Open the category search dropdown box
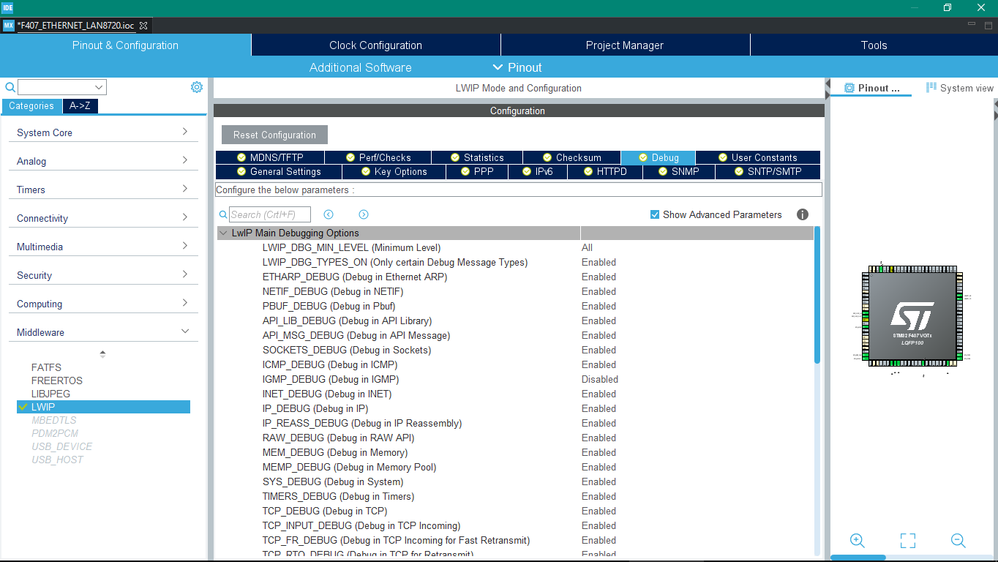This screenshot has height=562, width=998. click(x=62, y=87)
